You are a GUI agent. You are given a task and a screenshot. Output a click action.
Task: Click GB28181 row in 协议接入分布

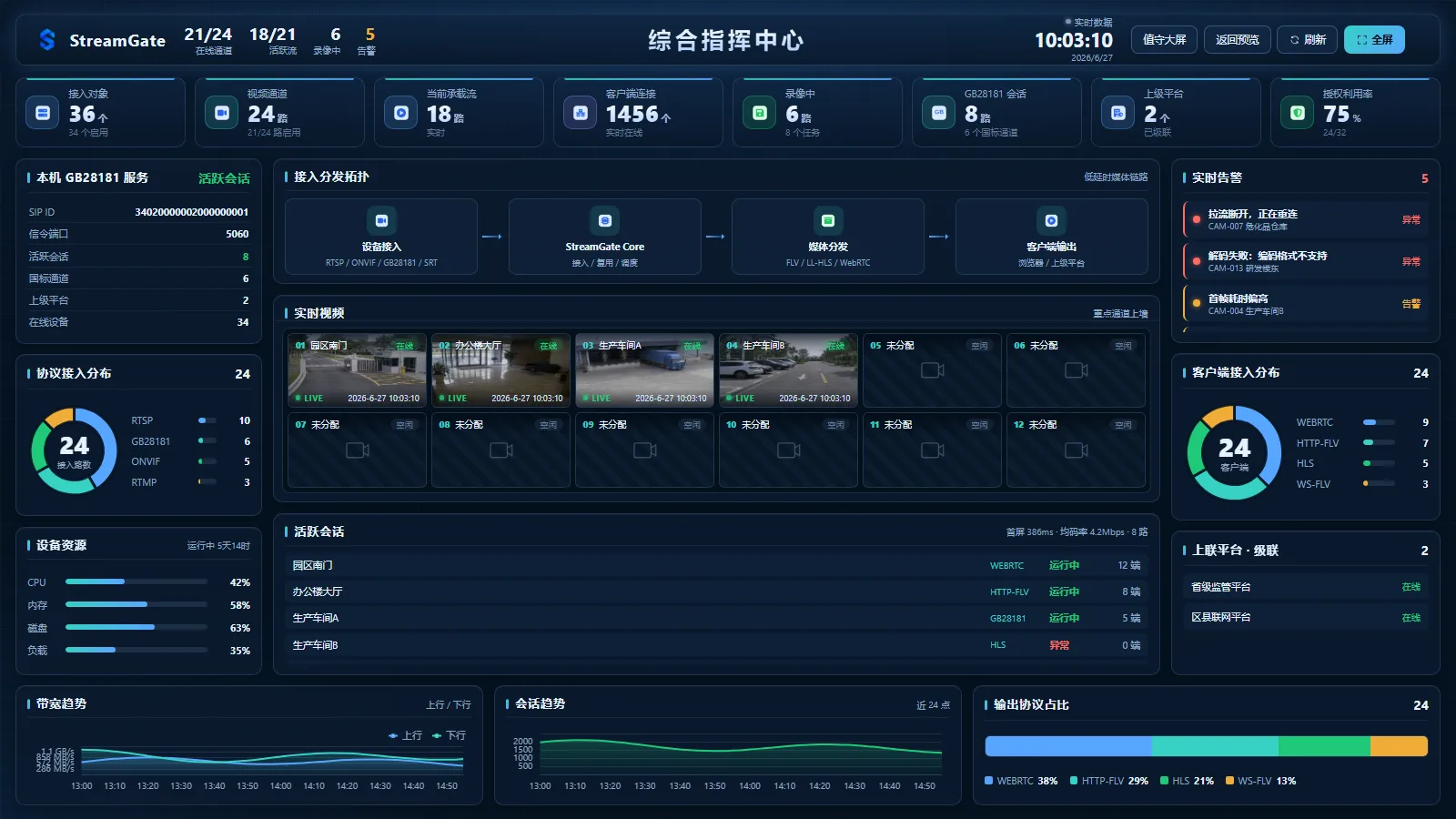190,441
